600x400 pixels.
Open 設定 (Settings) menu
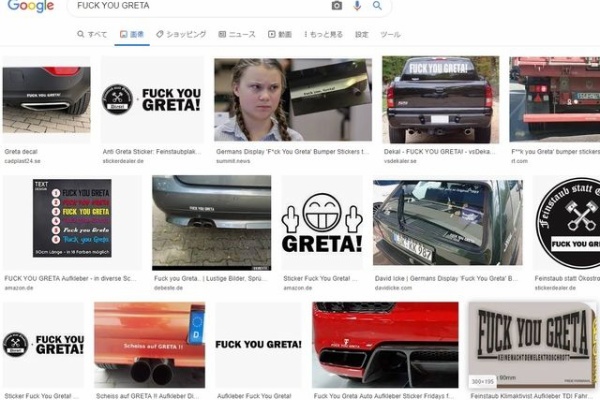(362, 34)
